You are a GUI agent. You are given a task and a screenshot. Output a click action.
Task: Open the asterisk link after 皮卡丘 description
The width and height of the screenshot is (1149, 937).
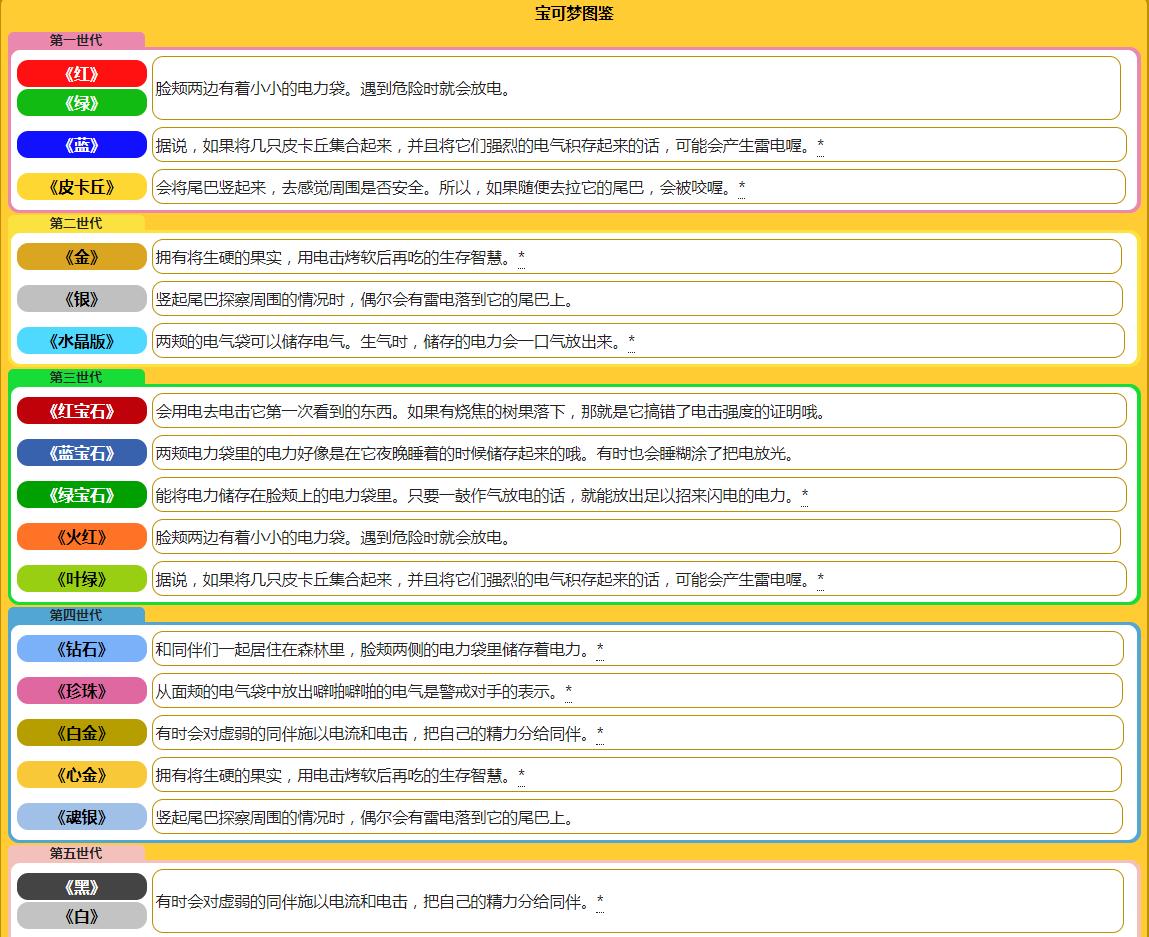point(742,186)
